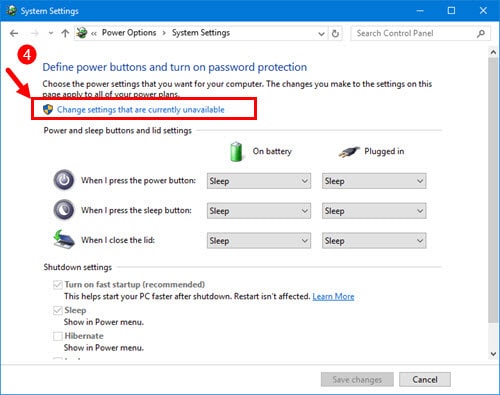The width and height of the screenshot is (500, 395).
Task: Click the vertical scrollbar thumb
Action: (x=493, y=190)
